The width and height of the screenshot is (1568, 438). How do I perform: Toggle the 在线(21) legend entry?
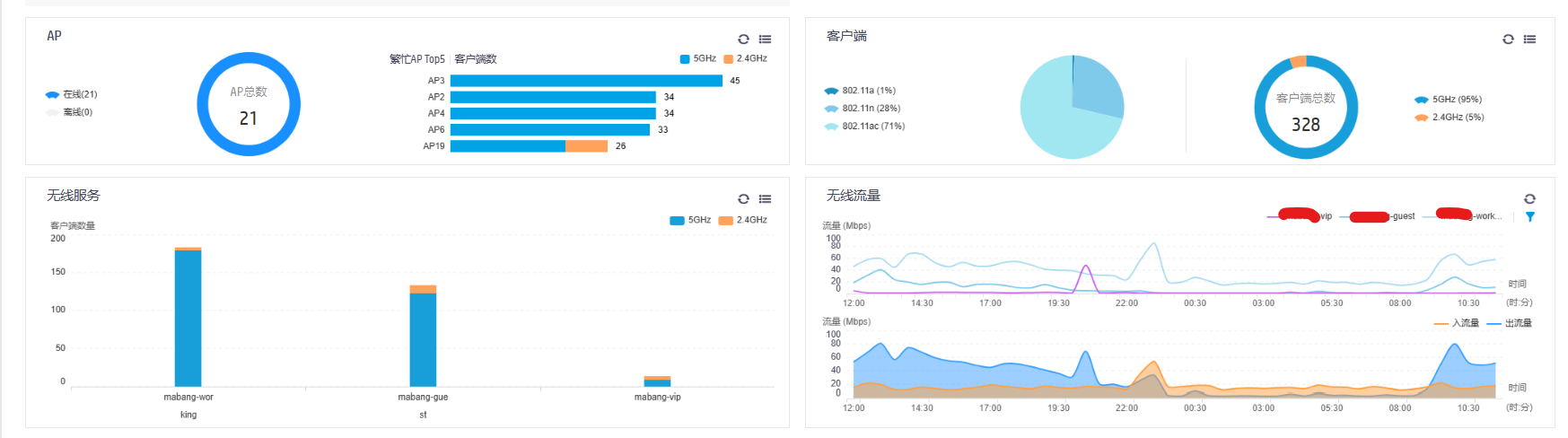[71, 94]
